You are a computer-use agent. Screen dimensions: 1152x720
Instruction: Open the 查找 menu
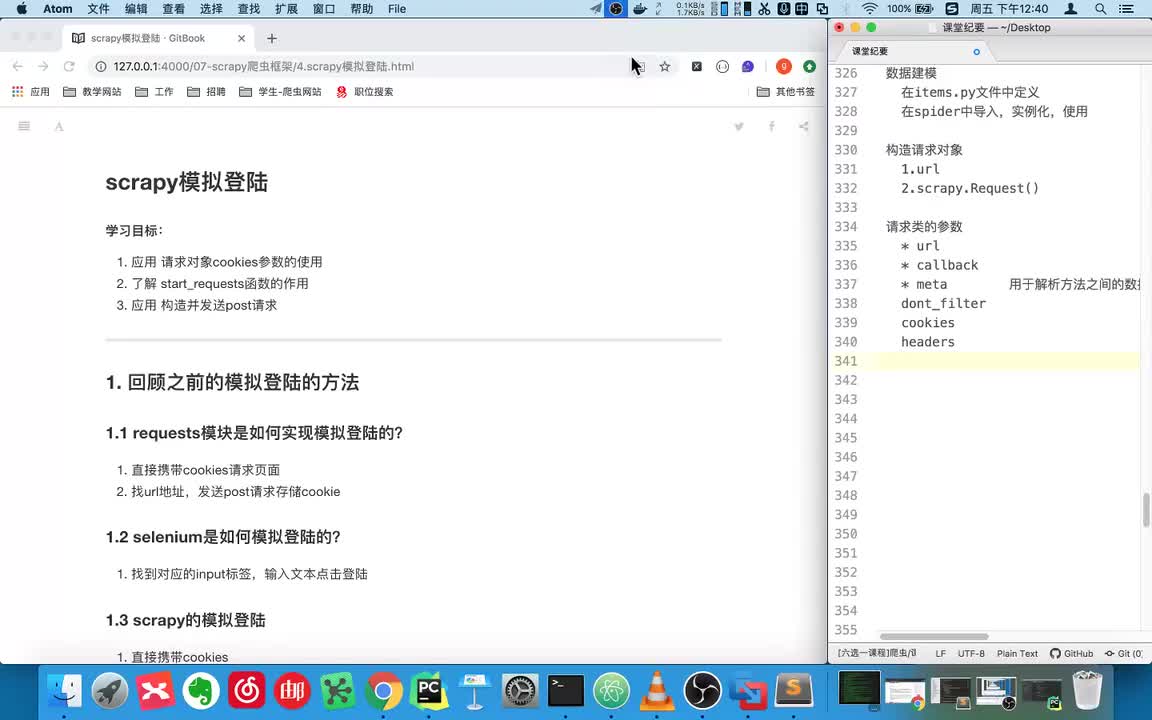[249, 9]
